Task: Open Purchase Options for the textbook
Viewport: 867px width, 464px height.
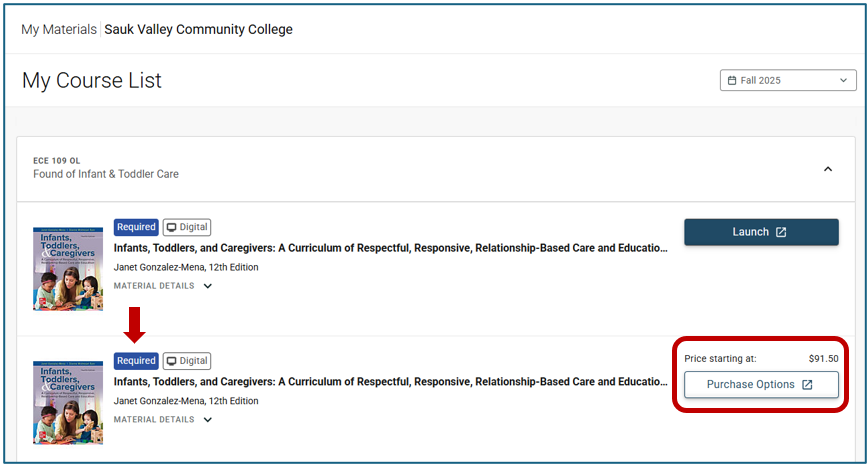Action: [x=760, y=385]
